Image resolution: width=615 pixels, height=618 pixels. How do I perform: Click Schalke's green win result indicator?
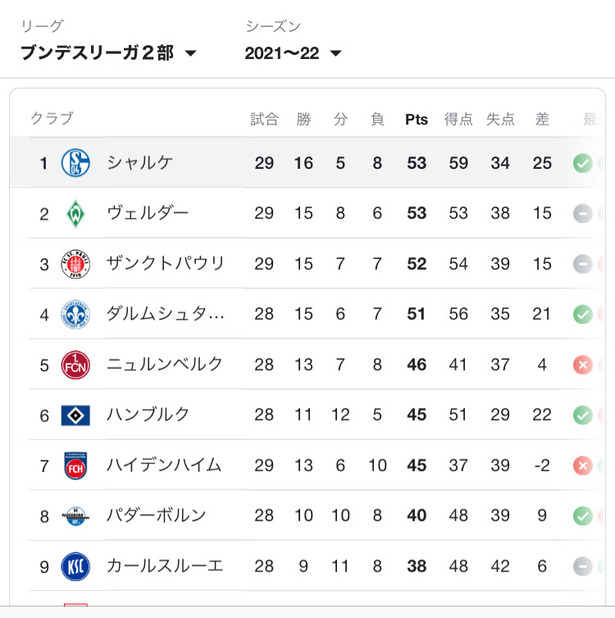(x=583, y=163)
